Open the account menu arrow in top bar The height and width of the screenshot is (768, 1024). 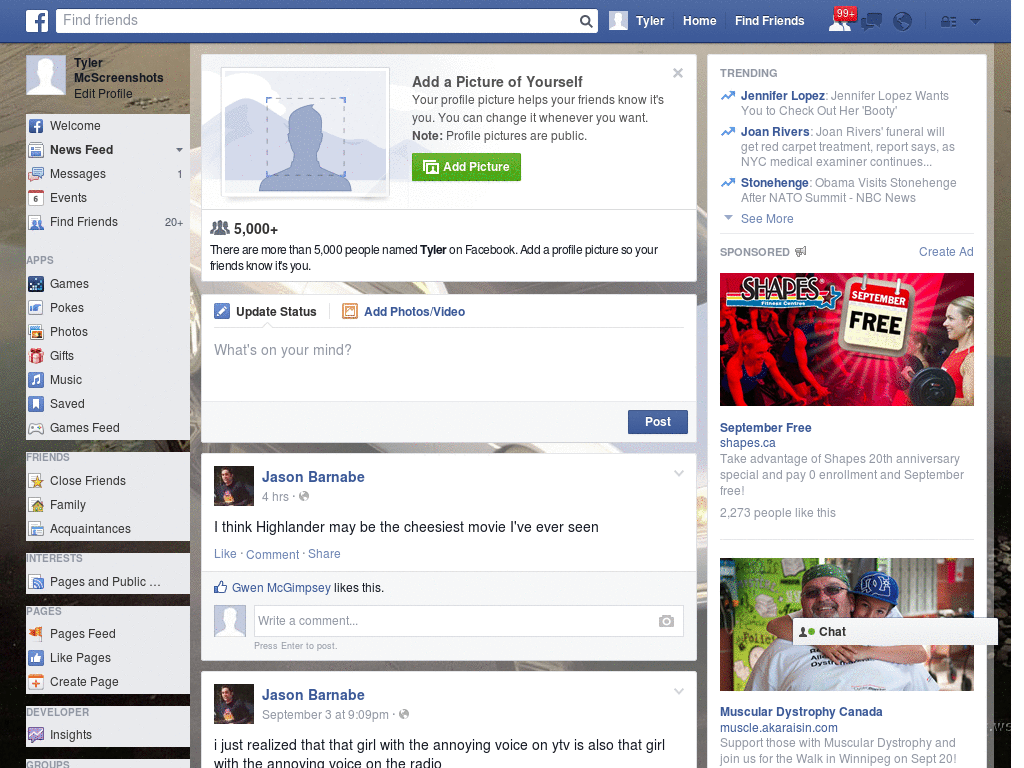[x=975, y=22]
